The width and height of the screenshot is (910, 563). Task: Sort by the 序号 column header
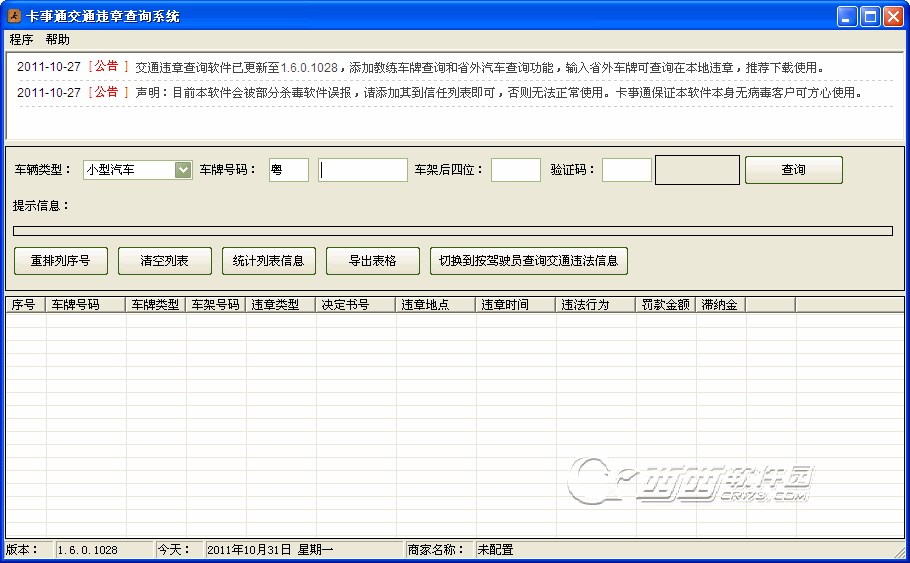click(26, 305)
